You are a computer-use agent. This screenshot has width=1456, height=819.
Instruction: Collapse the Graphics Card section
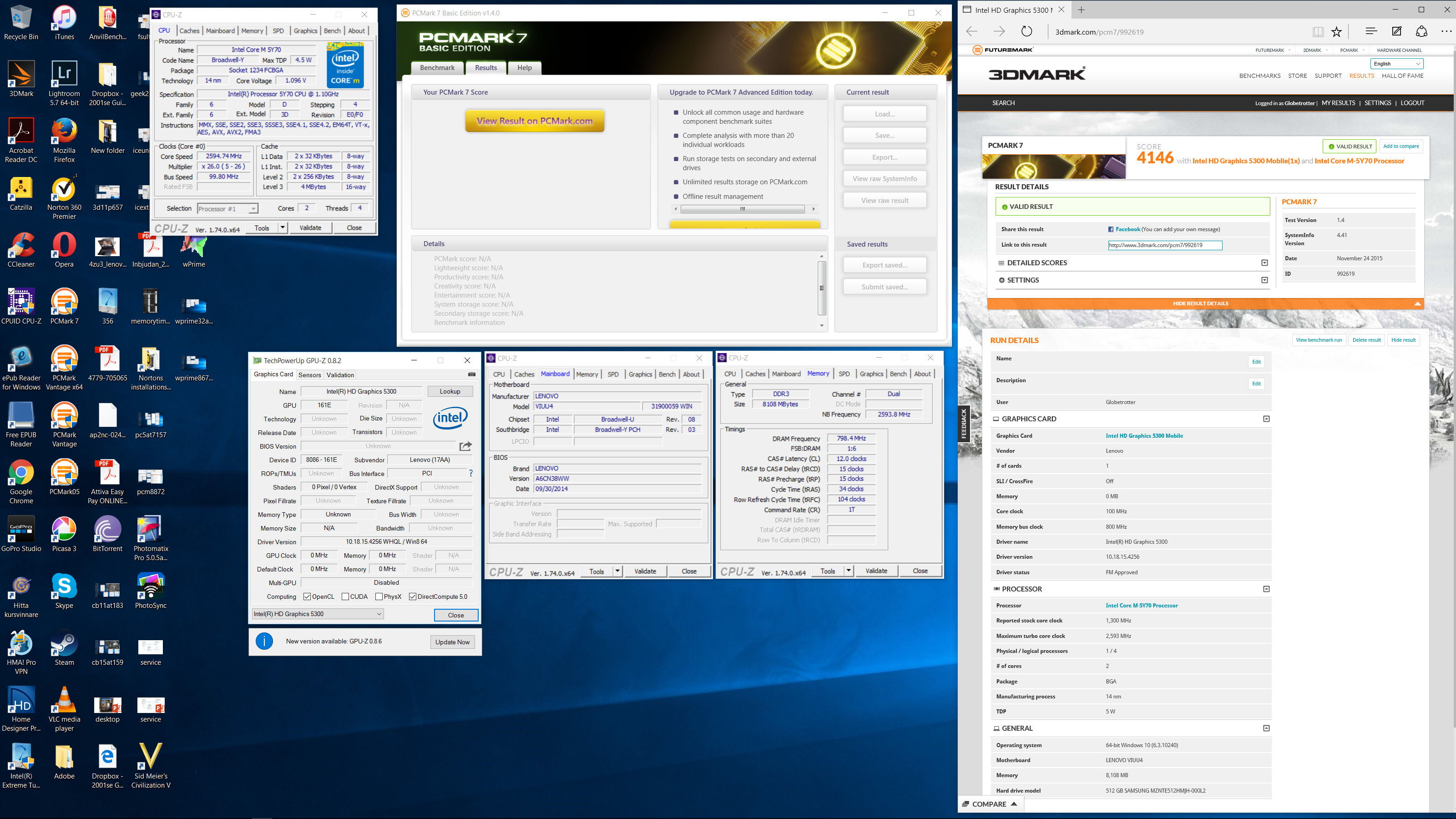(x=1266, y=419)
